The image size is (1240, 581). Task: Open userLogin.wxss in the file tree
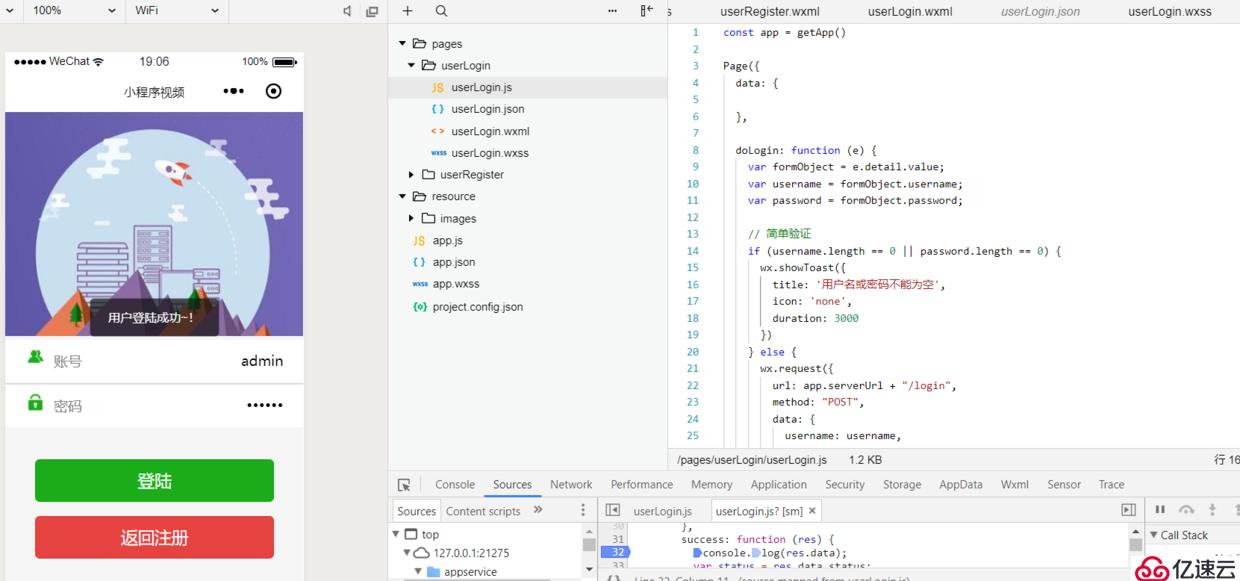(x=489, y=153)
